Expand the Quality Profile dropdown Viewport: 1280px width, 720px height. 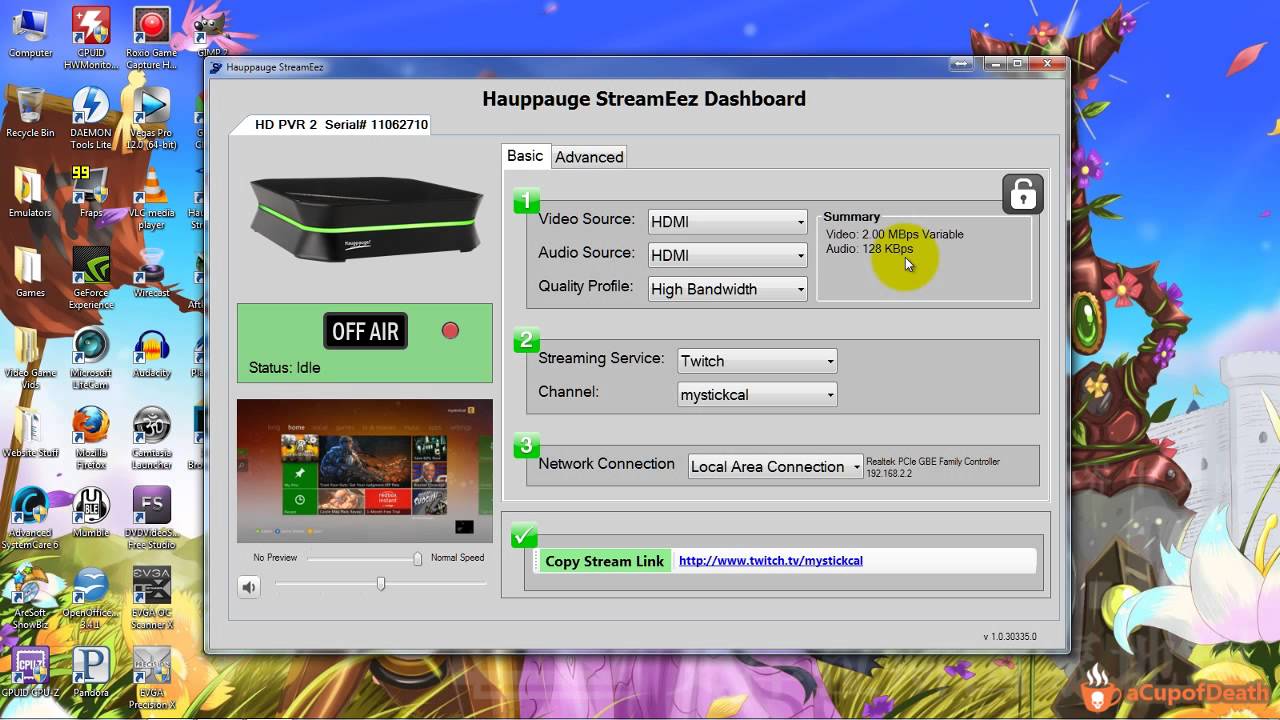(x=727, y=289)
